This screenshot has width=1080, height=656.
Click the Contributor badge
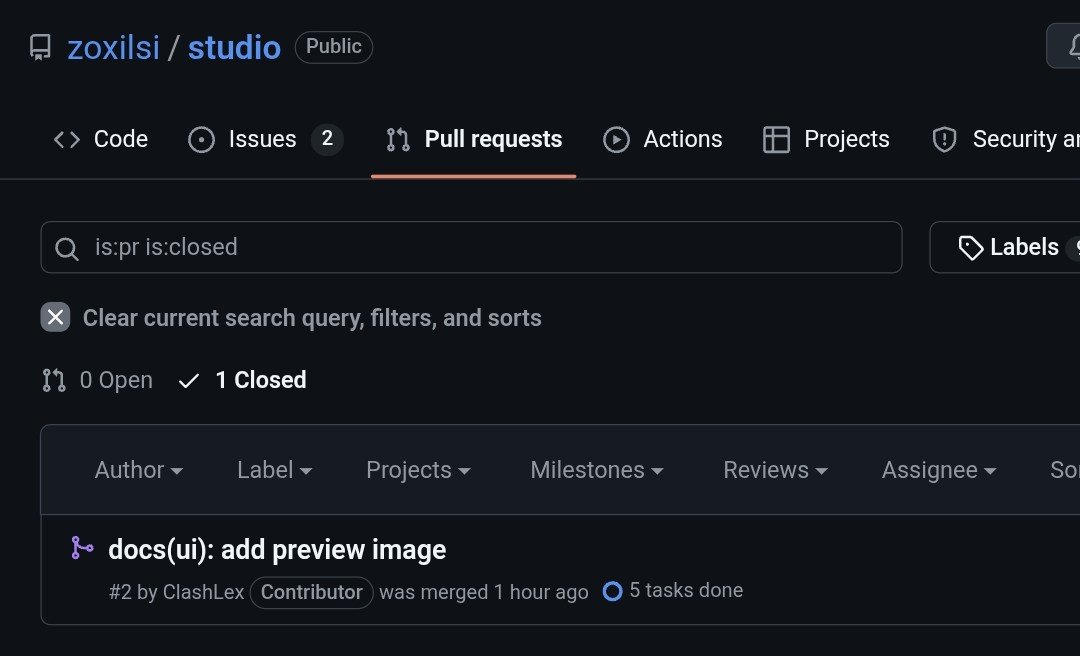coord(311,592)
